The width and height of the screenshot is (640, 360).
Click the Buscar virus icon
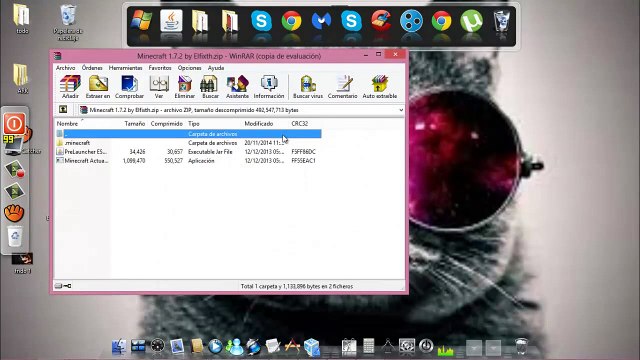(x=308, y=86)
